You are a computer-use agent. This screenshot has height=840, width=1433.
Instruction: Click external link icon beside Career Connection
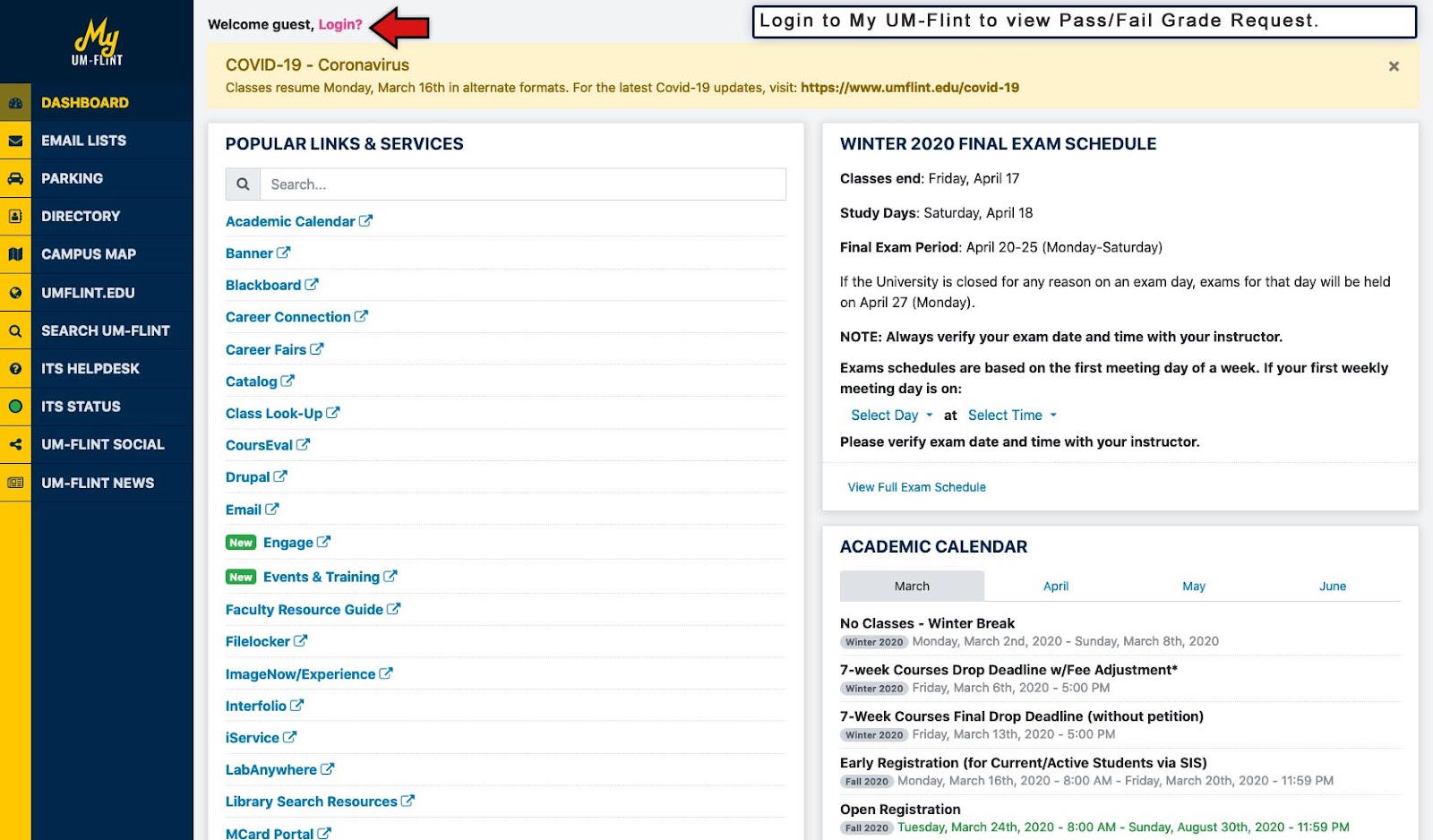pyautogui.click(x=361, y=316)
